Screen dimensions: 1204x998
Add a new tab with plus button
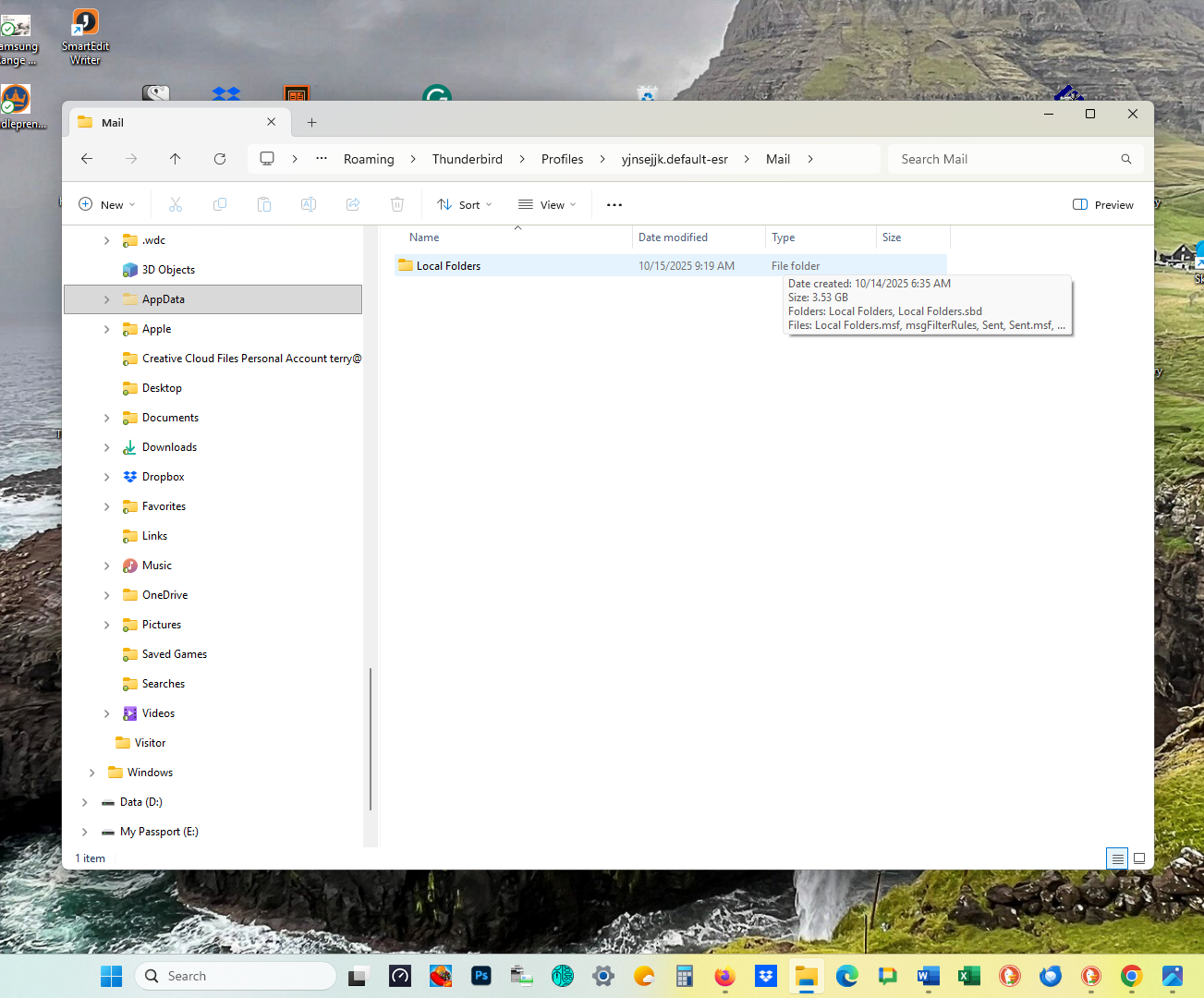pos(312,123)
